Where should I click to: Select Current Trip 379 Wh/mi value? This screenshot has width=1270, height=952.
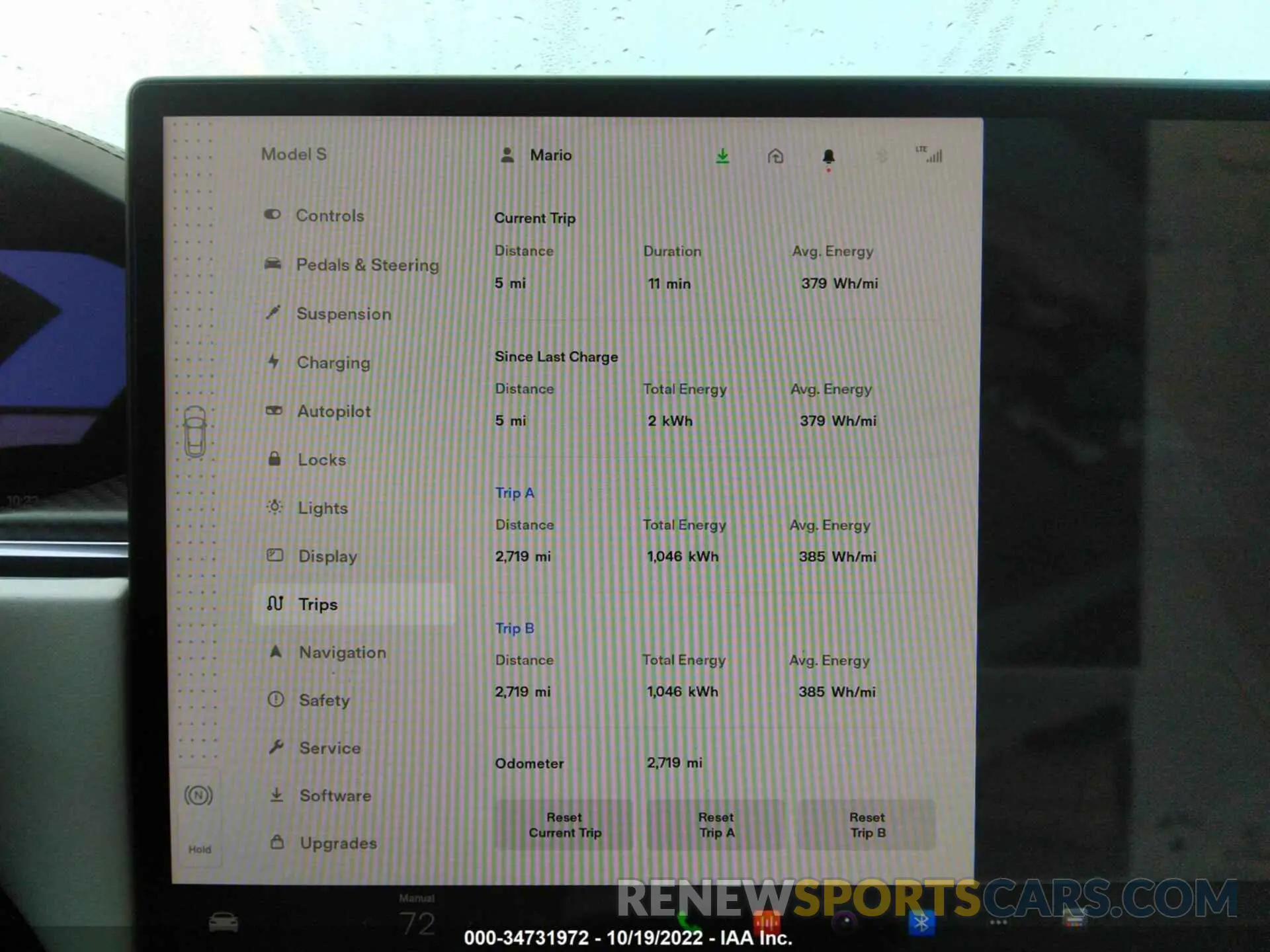click(839, 284)
